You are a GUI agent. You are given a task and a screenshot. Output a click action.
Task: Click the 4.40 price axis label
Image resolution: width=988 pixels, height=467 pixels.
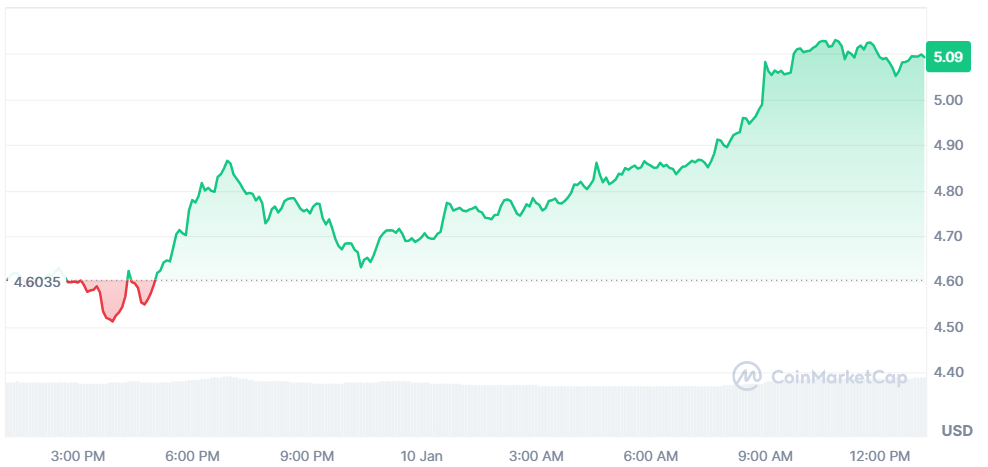(949, 372)
